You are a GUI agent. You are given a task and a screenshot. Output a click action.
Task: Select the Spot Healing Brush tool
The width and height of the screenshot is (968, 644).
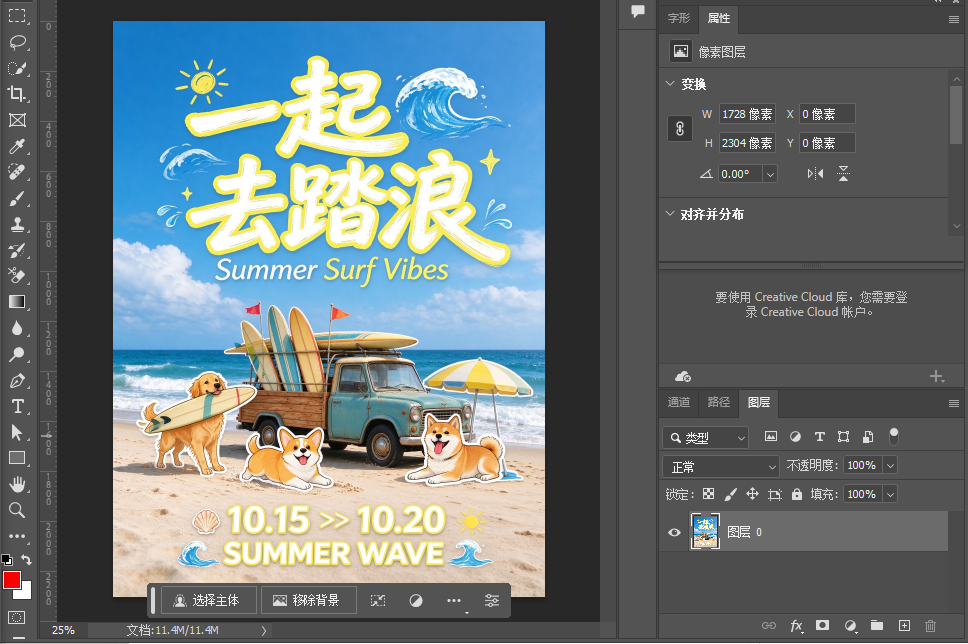(x=17, y=172)
